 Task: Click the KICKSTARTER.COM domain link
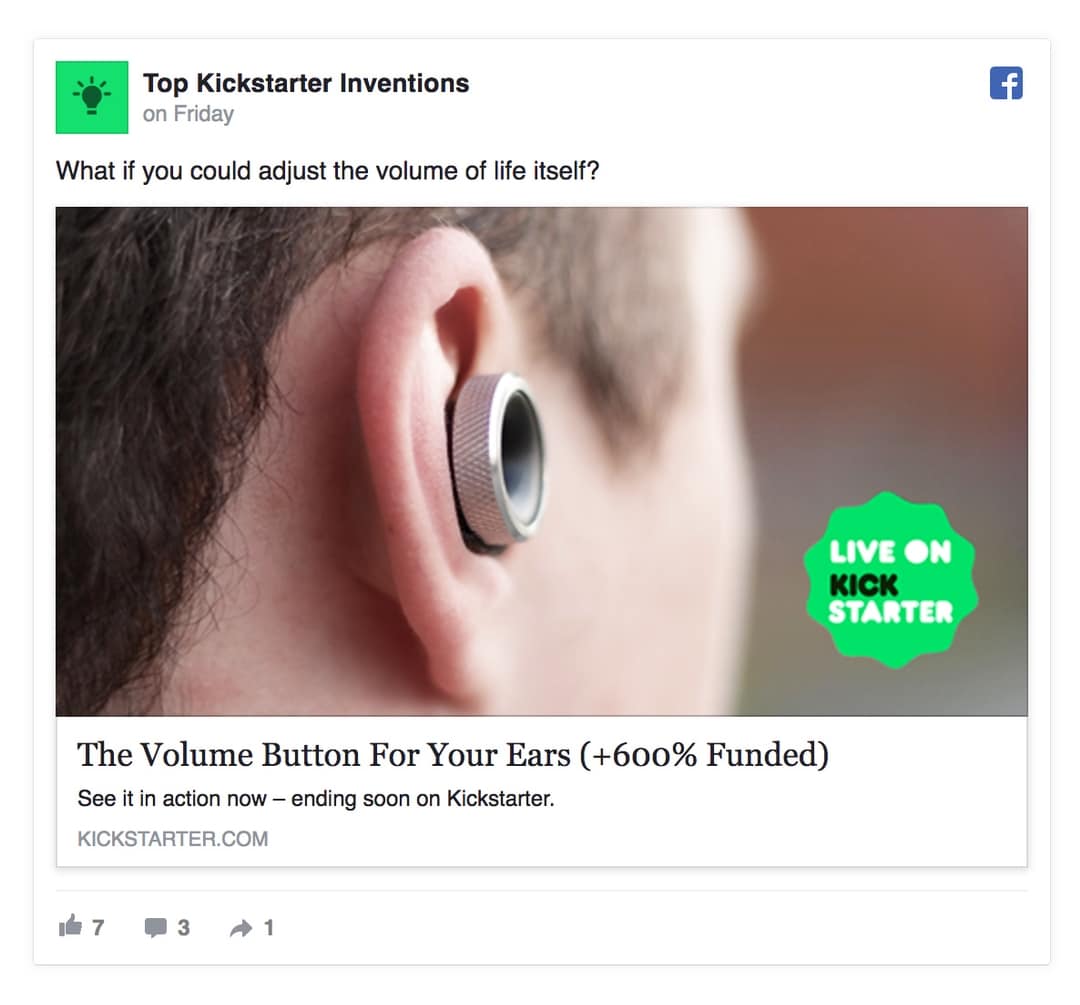pyautogui.click(x=173, y=838)
